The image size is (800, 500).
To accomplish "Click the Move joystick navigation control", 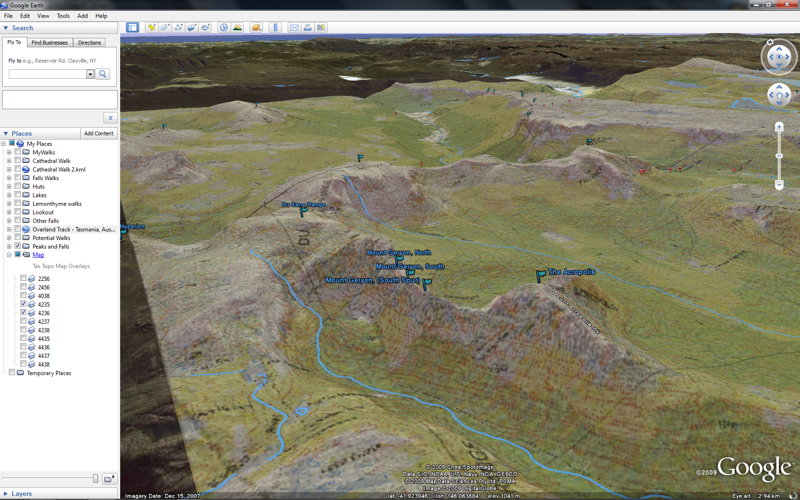I will click(x=779, y=95).
